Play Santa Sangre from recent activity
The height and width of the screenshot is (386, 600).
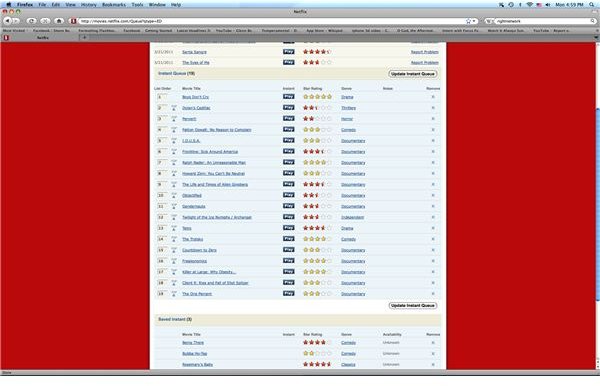tap(289, 52)
